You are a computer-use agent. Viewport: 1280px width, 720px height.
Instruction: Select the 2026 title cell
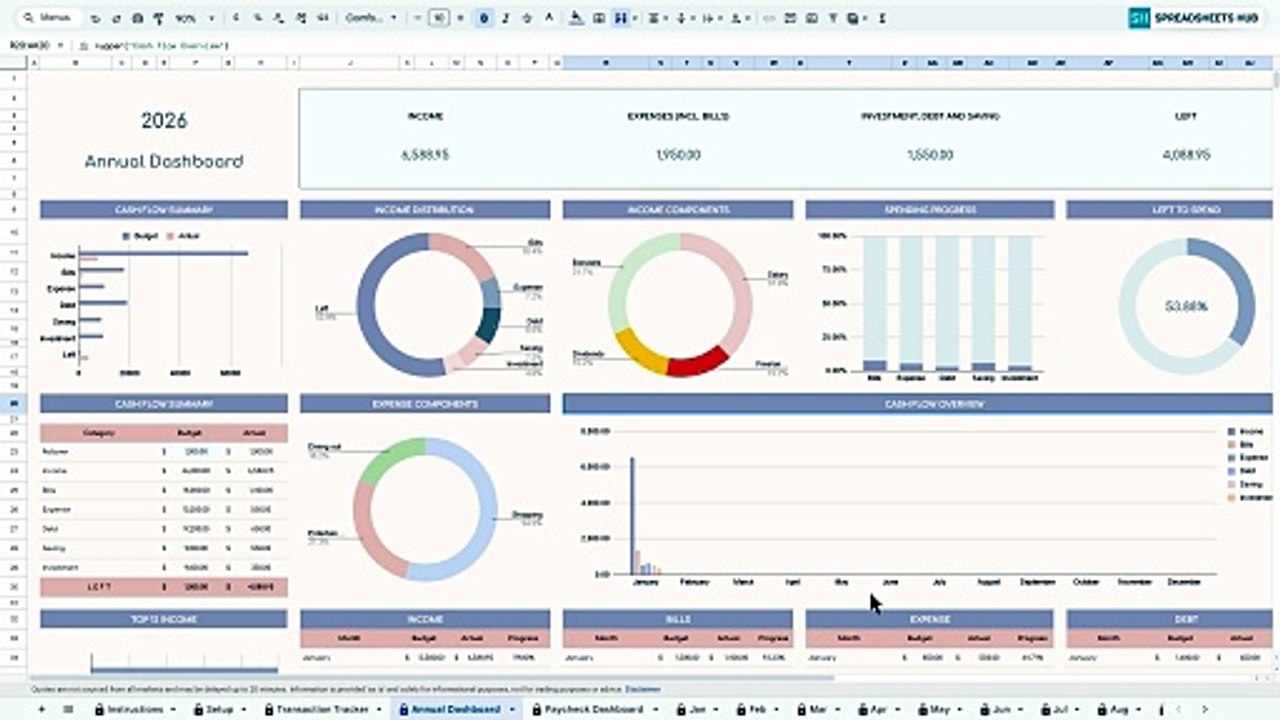pos(163,121)
